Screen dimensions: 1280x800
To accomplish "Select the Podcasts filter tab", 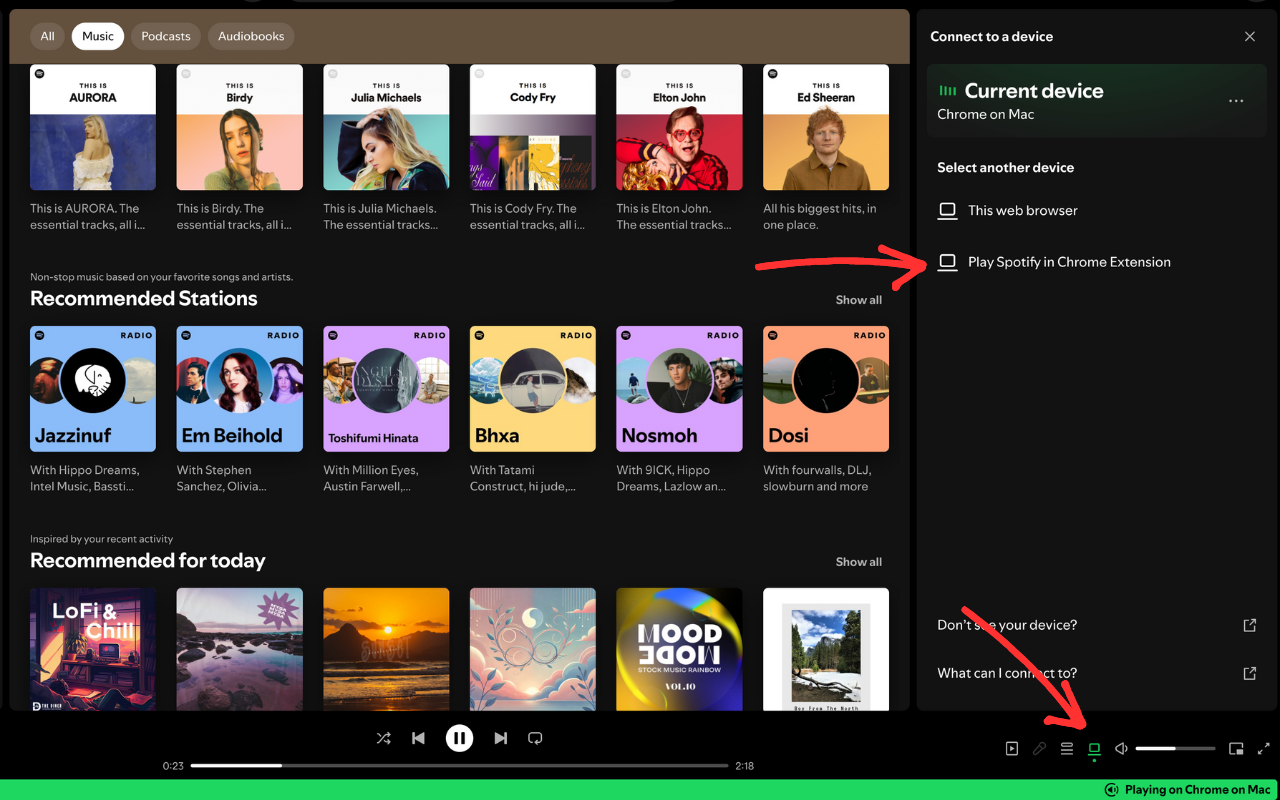I will pyautogui.click(x=166, y=36).
